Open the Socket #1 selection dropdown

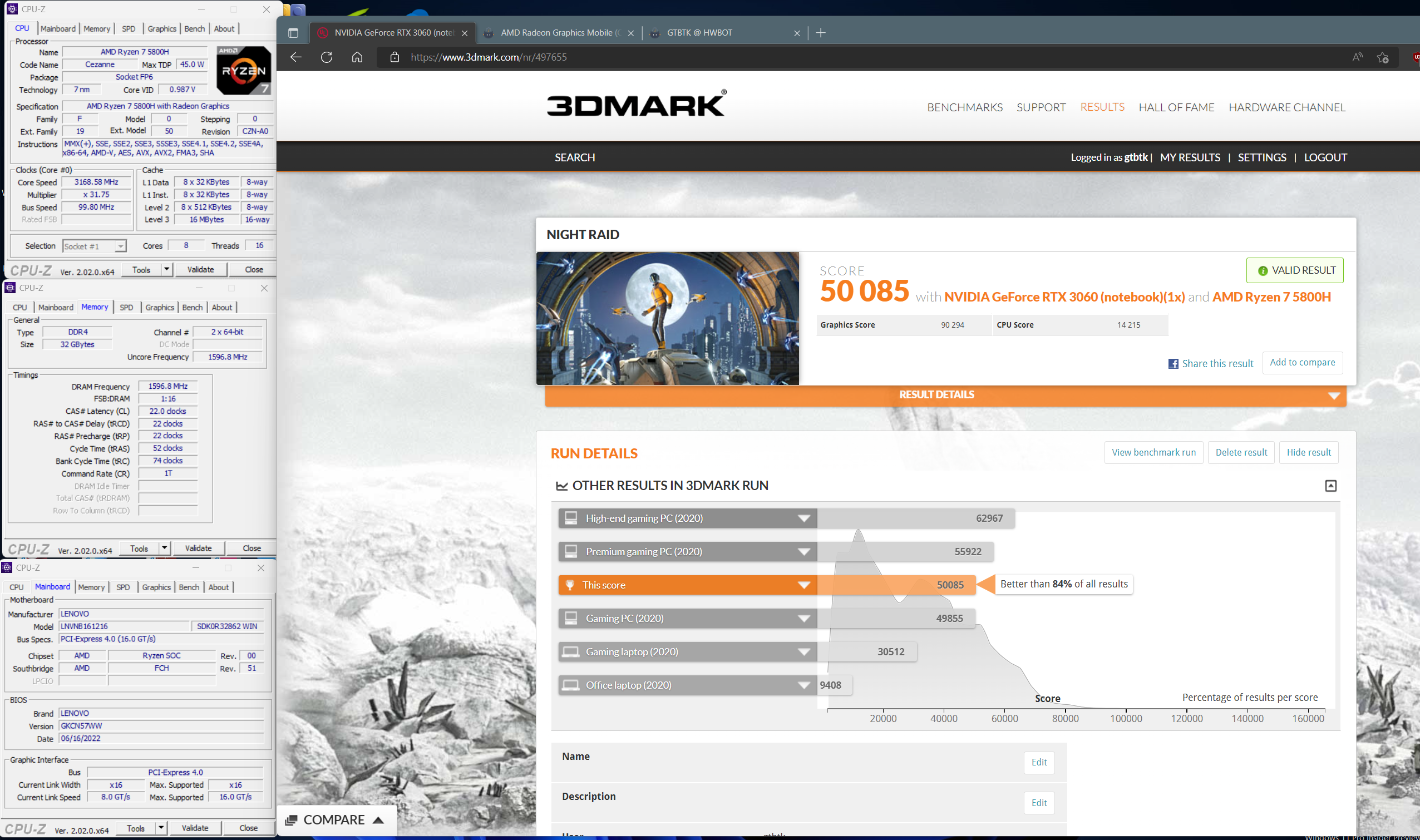(120, 246)
